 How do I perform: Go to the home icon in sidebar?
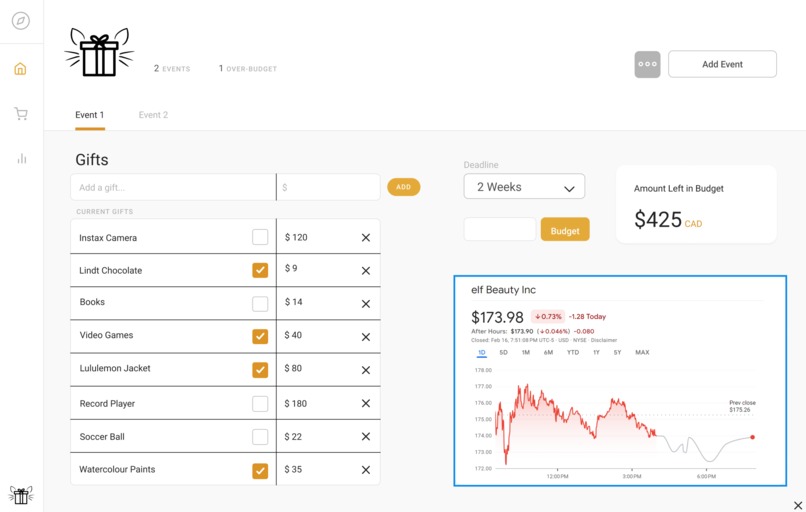click(x=20, y=68)
